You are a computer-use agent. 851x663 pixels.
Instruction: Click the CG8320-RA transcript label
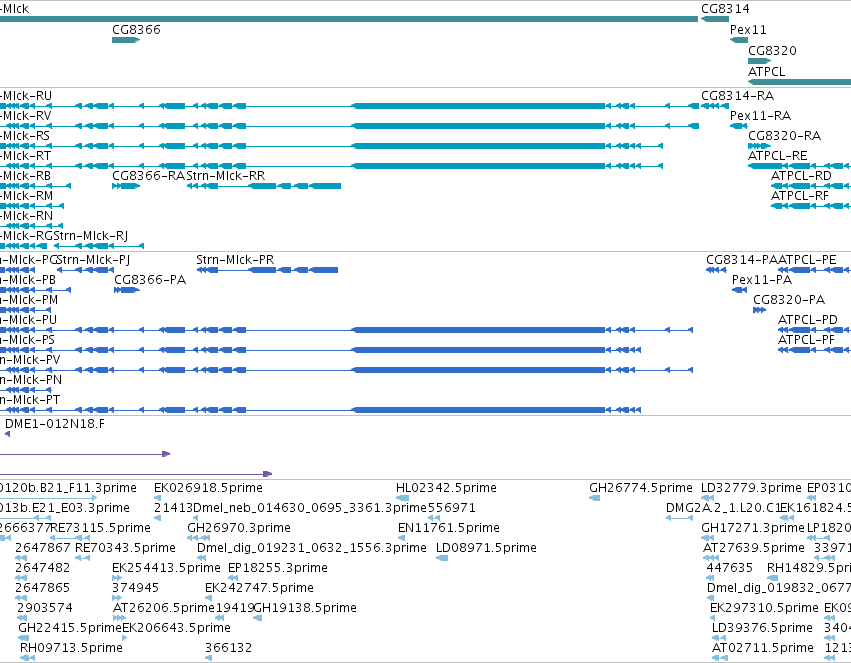[x=784, y=136]
